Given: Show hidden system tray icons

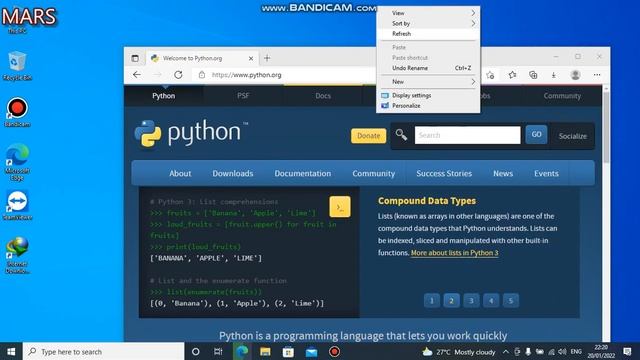Looking at the screenshot, I should 506,351.
